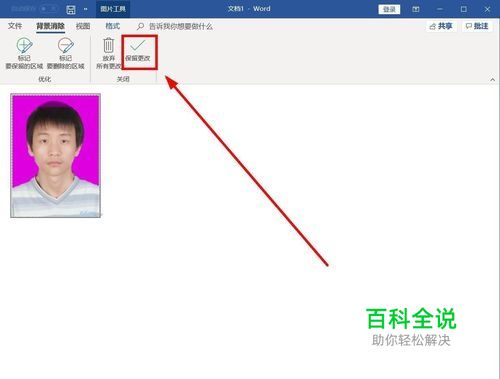500x379 pixels.
Task: Click the Sign in (登录) button
Action: [389, 9]
